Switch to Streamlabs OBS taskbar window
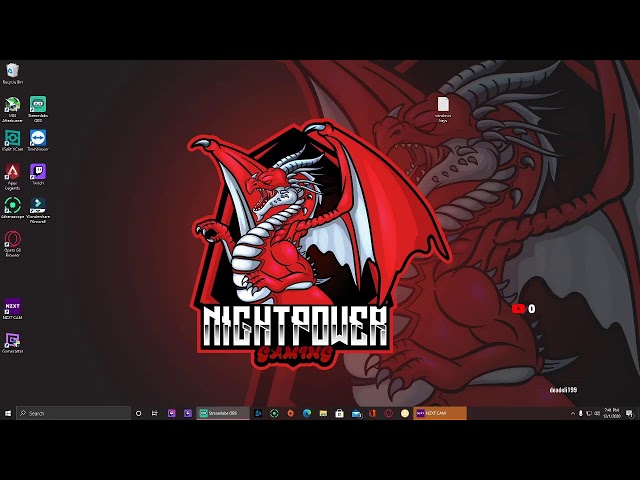Viewport: 640px width, 480px height. (223, 413)
